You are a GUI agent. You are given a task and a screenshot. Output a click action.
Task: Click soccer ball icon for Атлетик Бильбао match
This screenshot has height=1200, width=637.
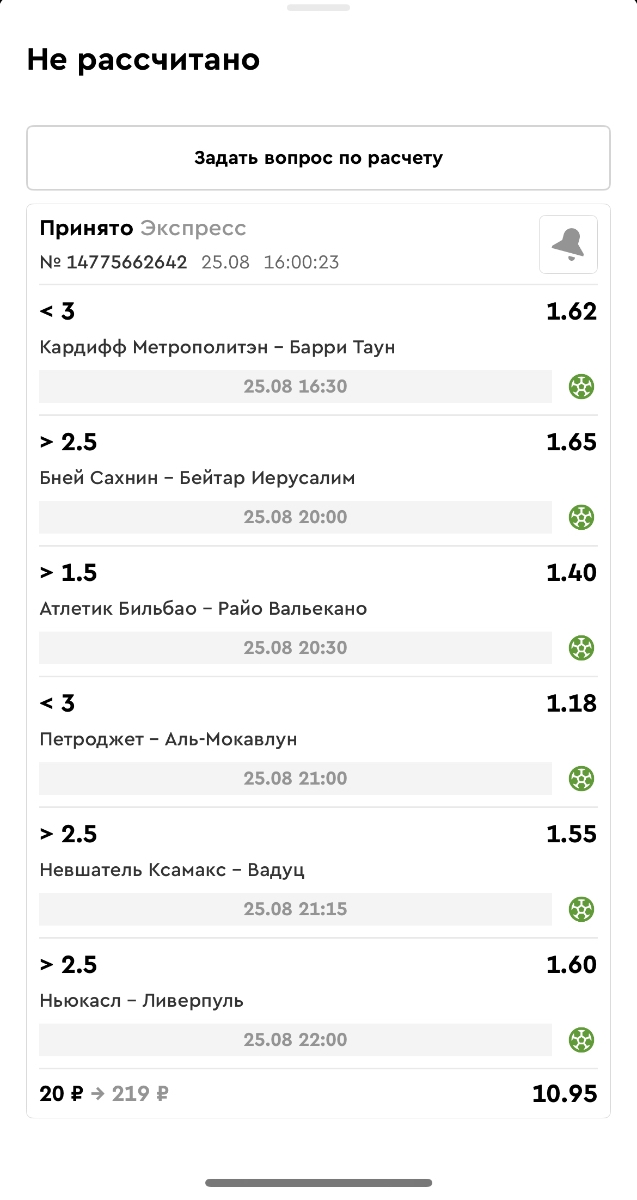[582, 648]
